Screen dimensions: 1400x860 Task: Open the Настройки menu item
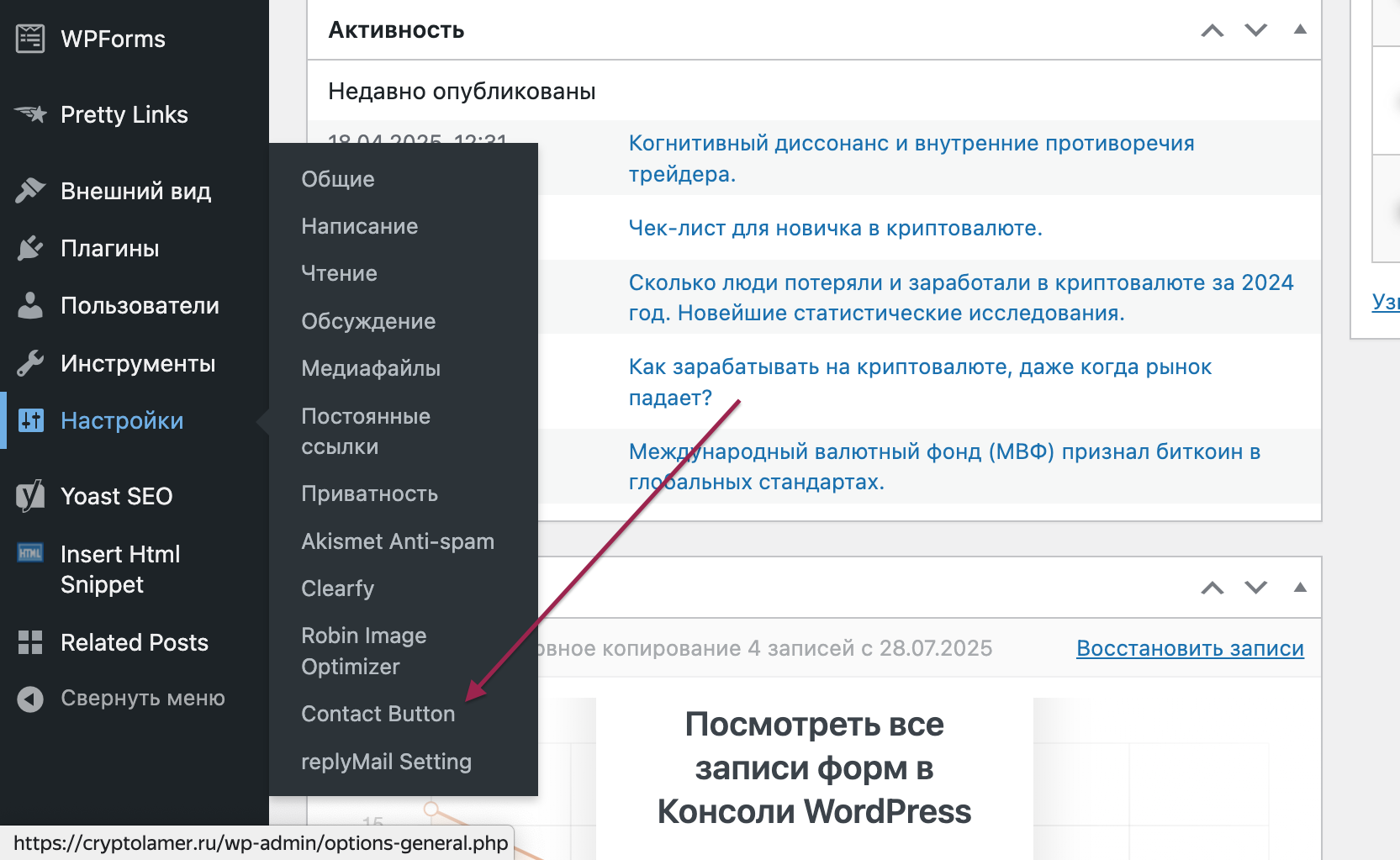tap(122, 420)
